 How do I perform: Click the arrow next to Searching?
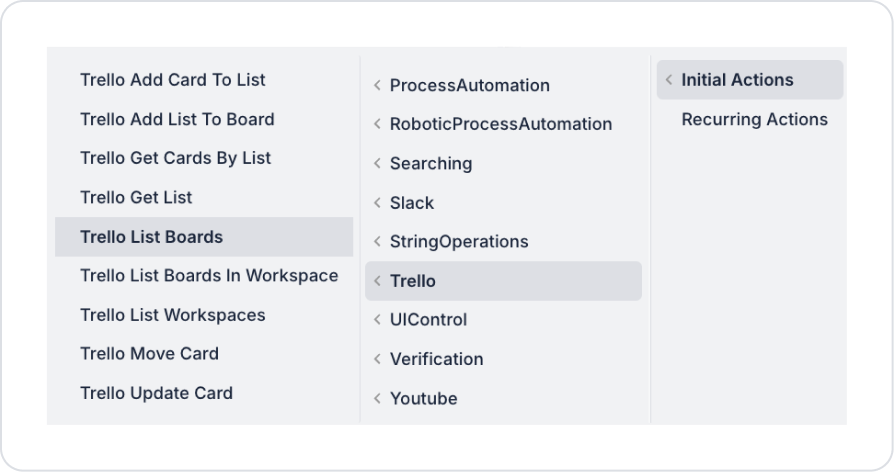click(x=377, y=164)
